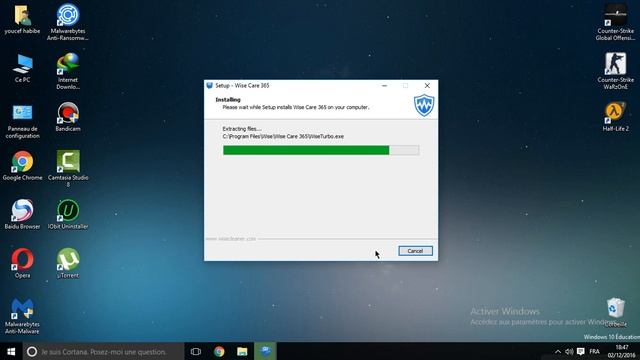
Task: Click the 'Installing' heading text
Action: [x=228, y=100]
